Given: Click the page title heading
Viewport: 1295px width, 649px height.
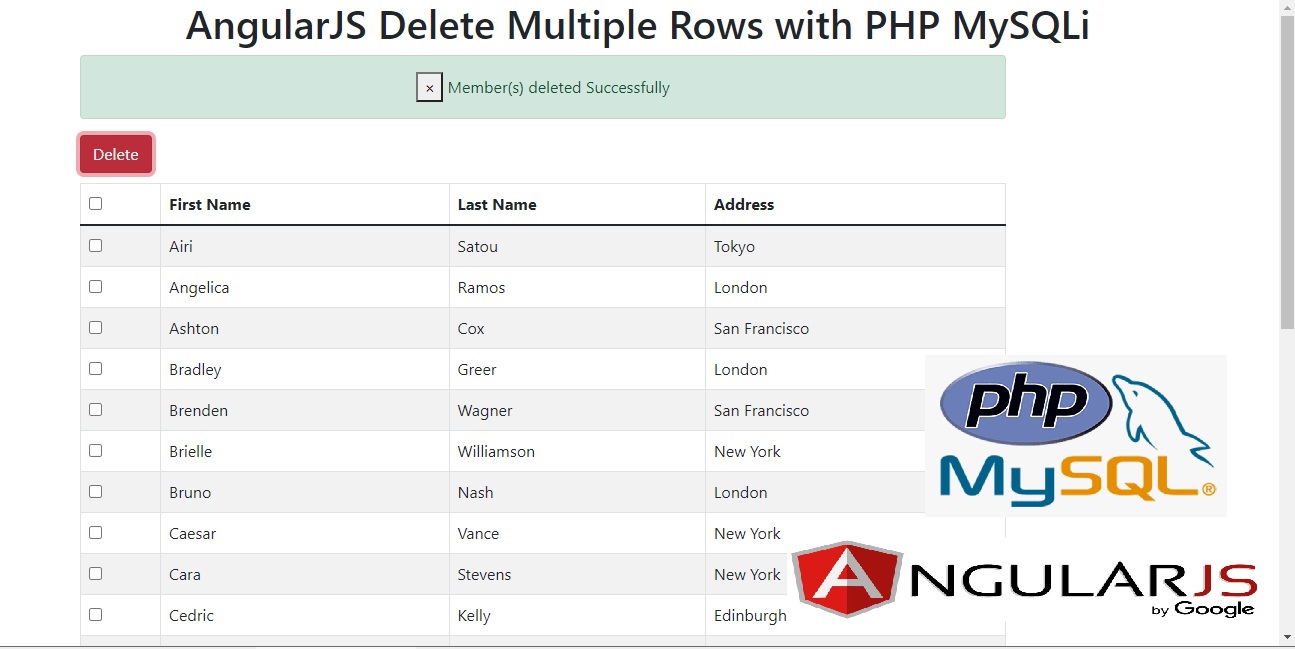Looking at the screenshot, I should 638,25.
